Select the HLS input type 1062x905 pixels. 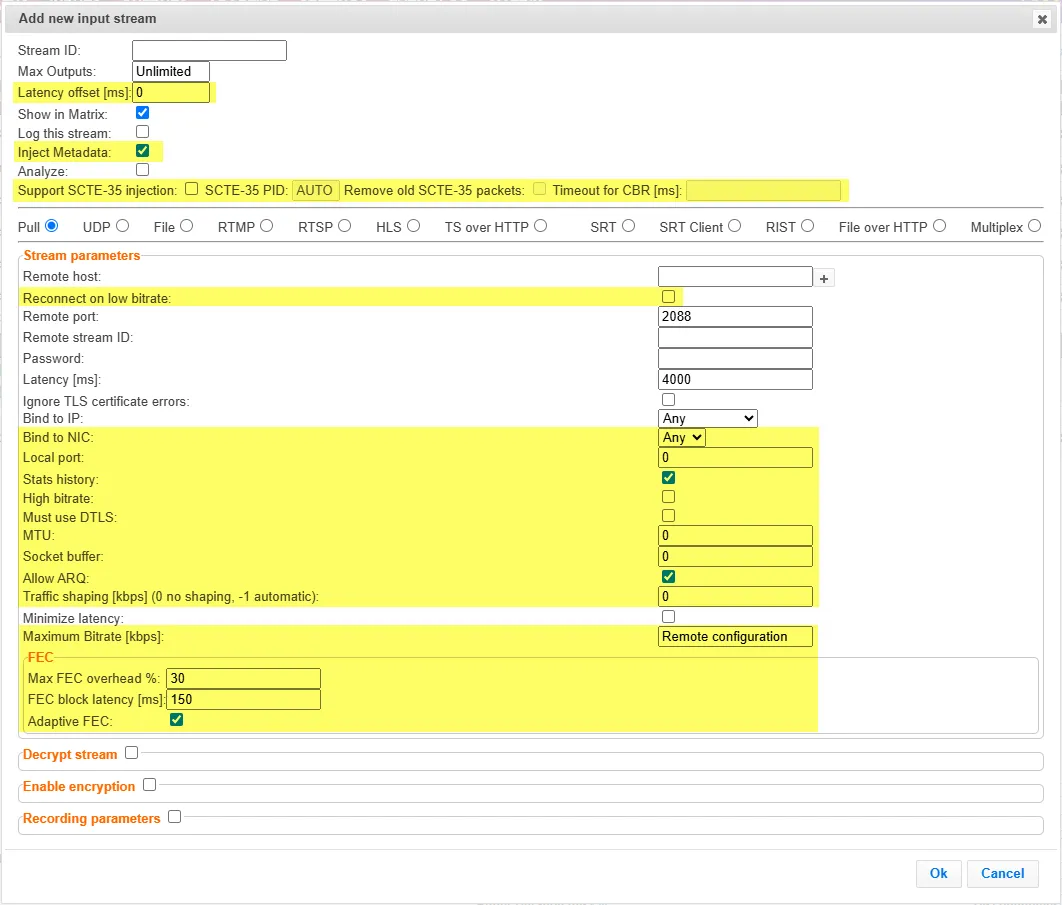pyautogui.click(x=414, y=226)
